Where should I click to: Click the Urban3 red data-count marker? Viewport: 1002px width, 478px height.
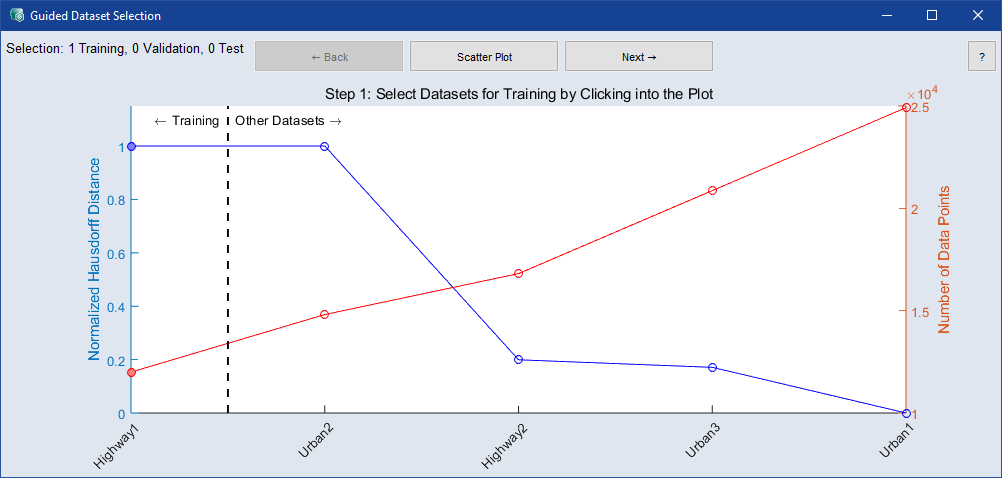[x=712, y=190]
